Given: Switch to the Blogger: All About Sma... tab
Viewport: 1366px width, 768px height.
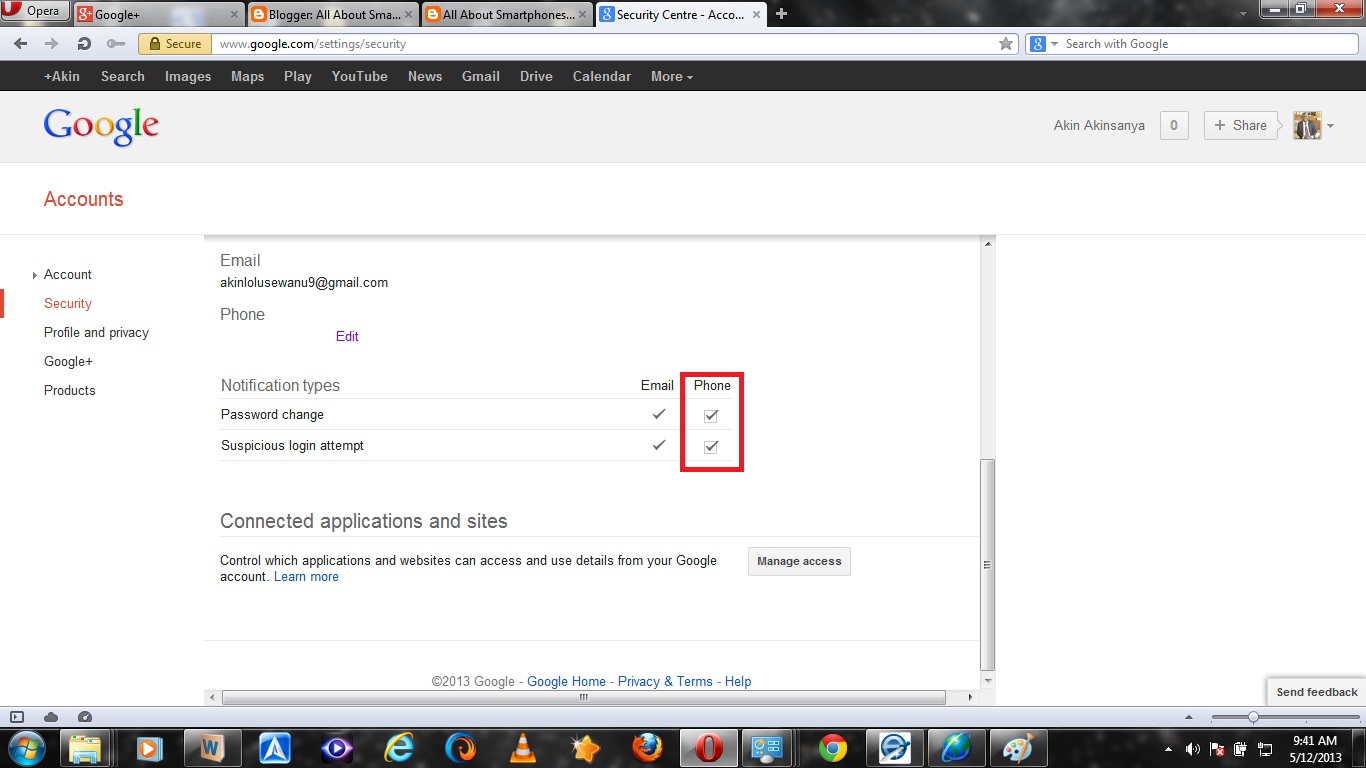Looking at the screenshot, I should click(x=333, y=15).
